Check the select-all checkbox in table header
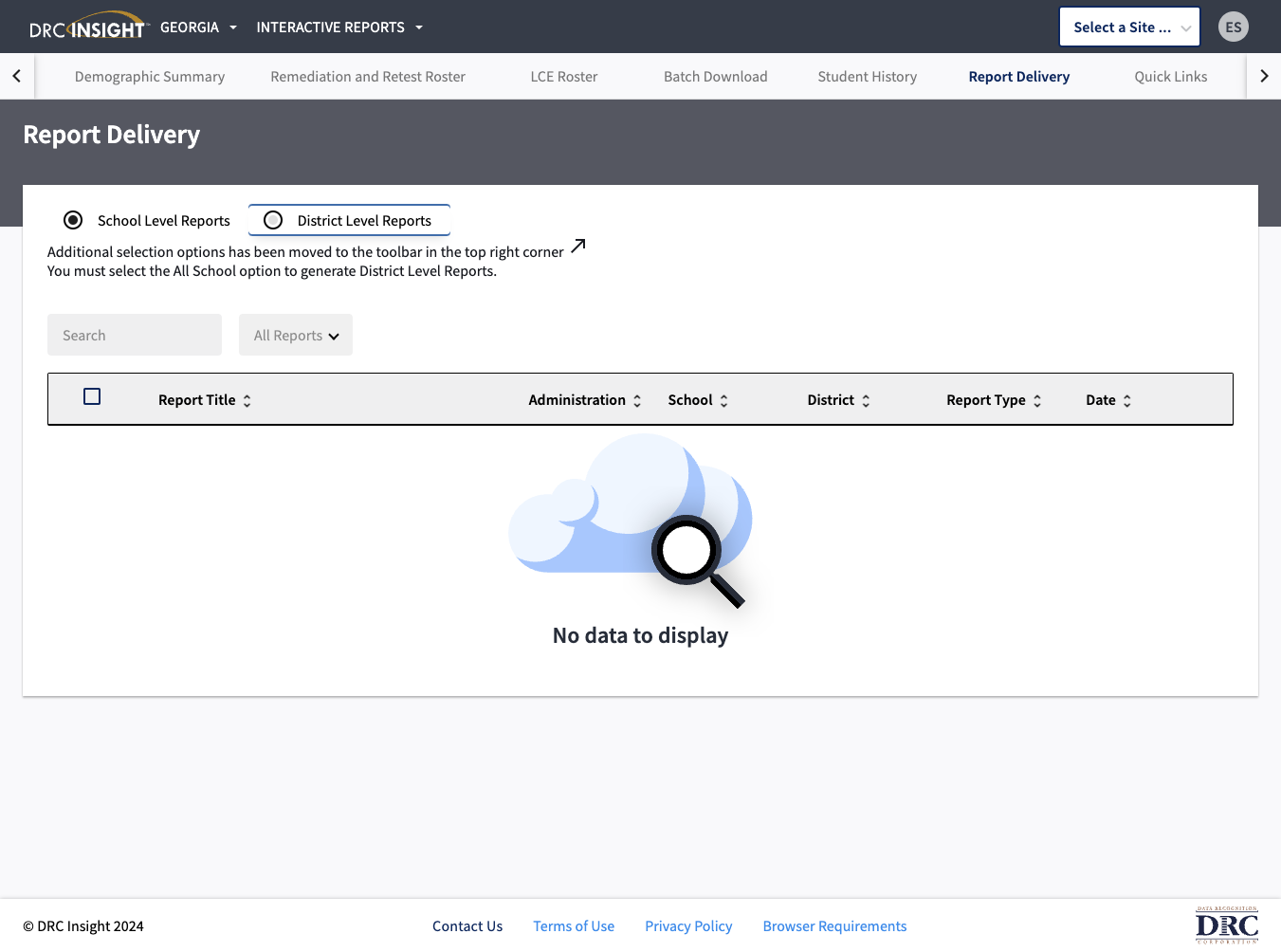 [92, 396]
